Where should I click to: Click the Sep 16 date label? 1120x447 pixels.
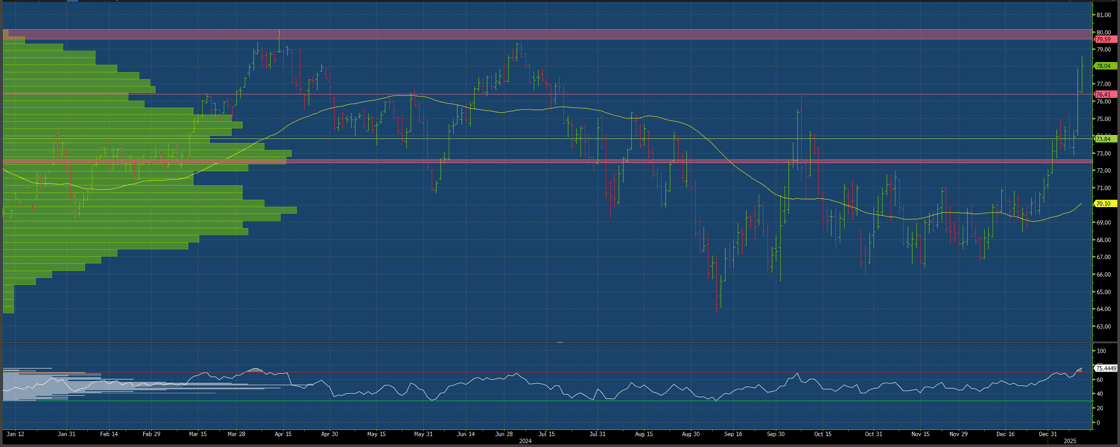click(x=734, y=433)
